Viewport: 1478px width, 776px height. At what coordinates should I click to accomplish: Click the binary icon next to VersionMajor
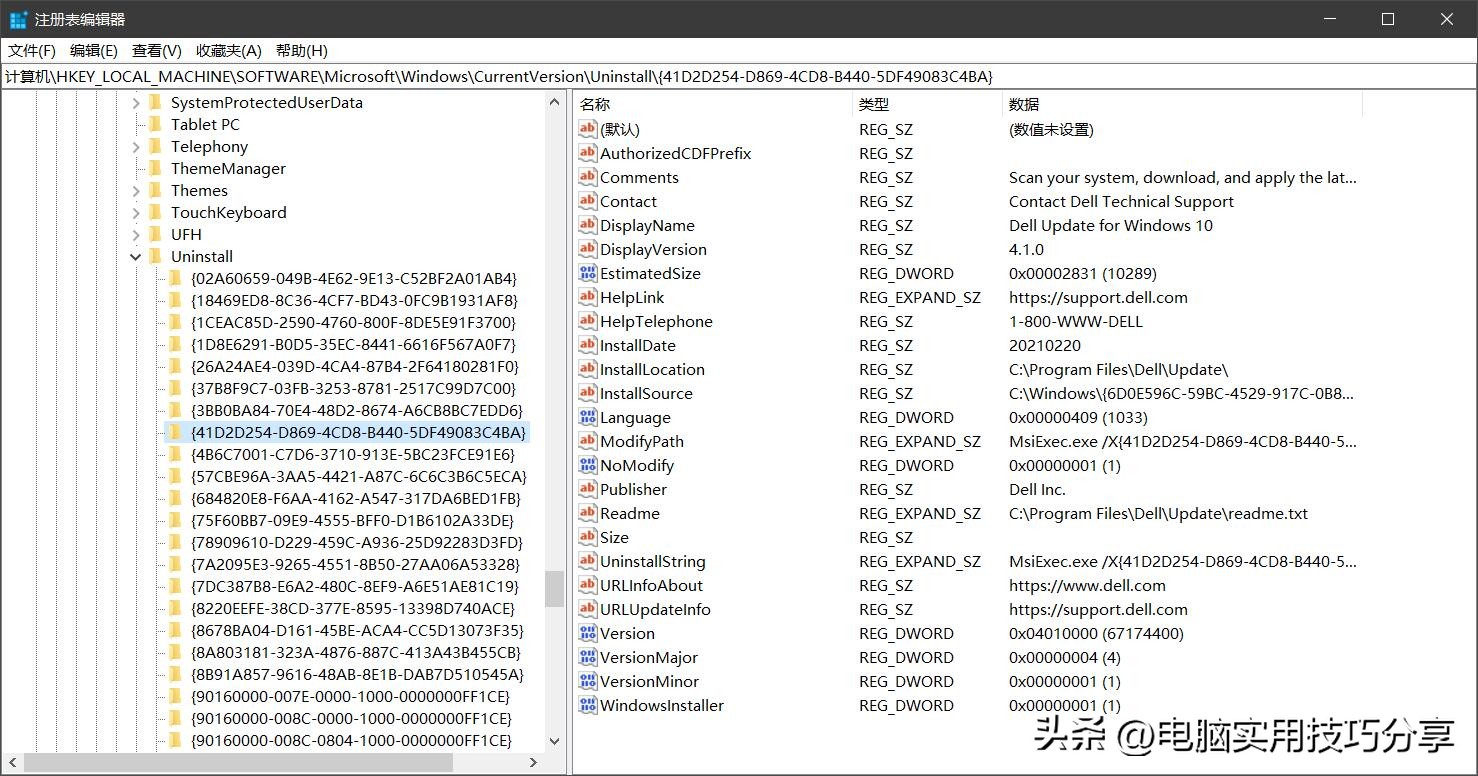click(x=587, y=657)
